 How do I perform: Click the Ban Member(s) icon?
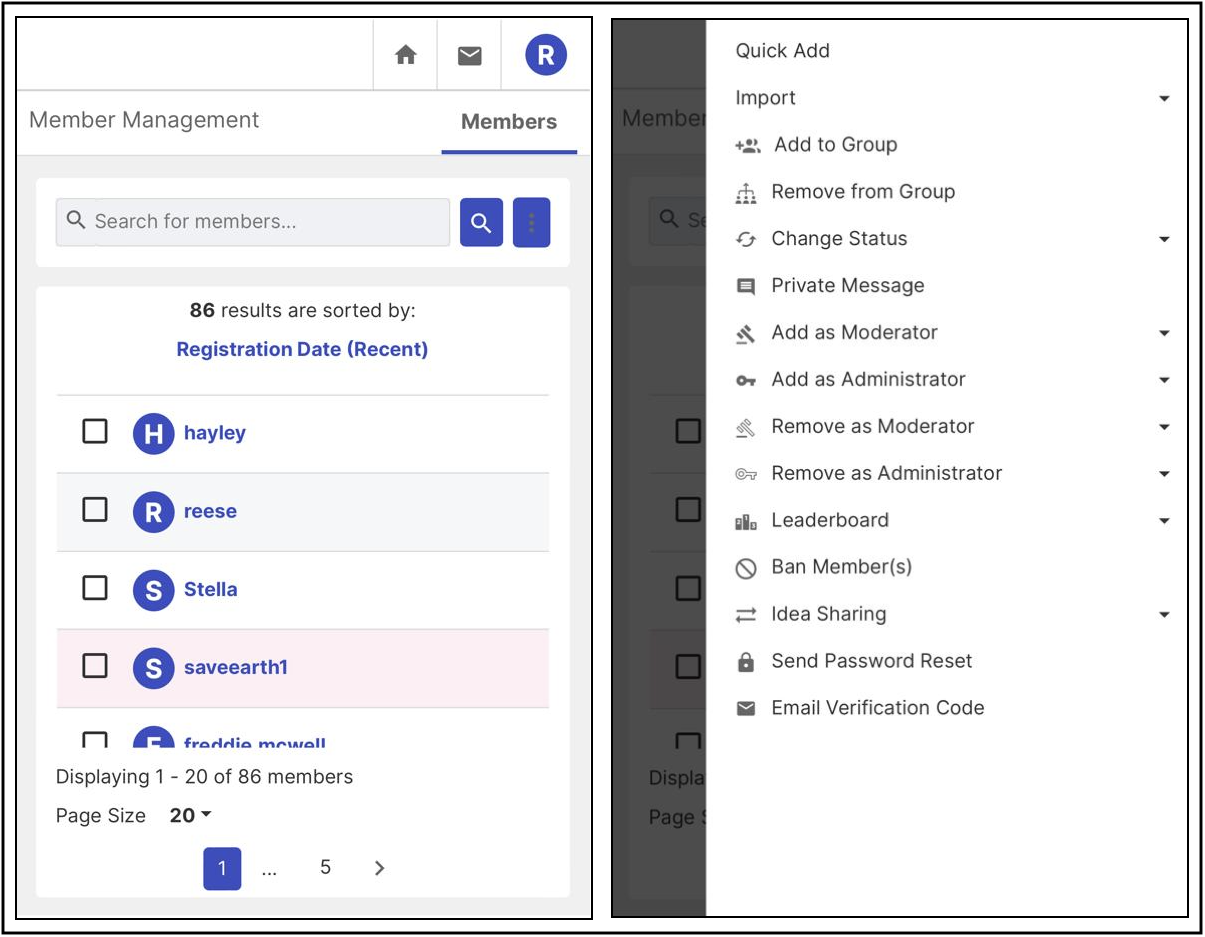point(746,568)
